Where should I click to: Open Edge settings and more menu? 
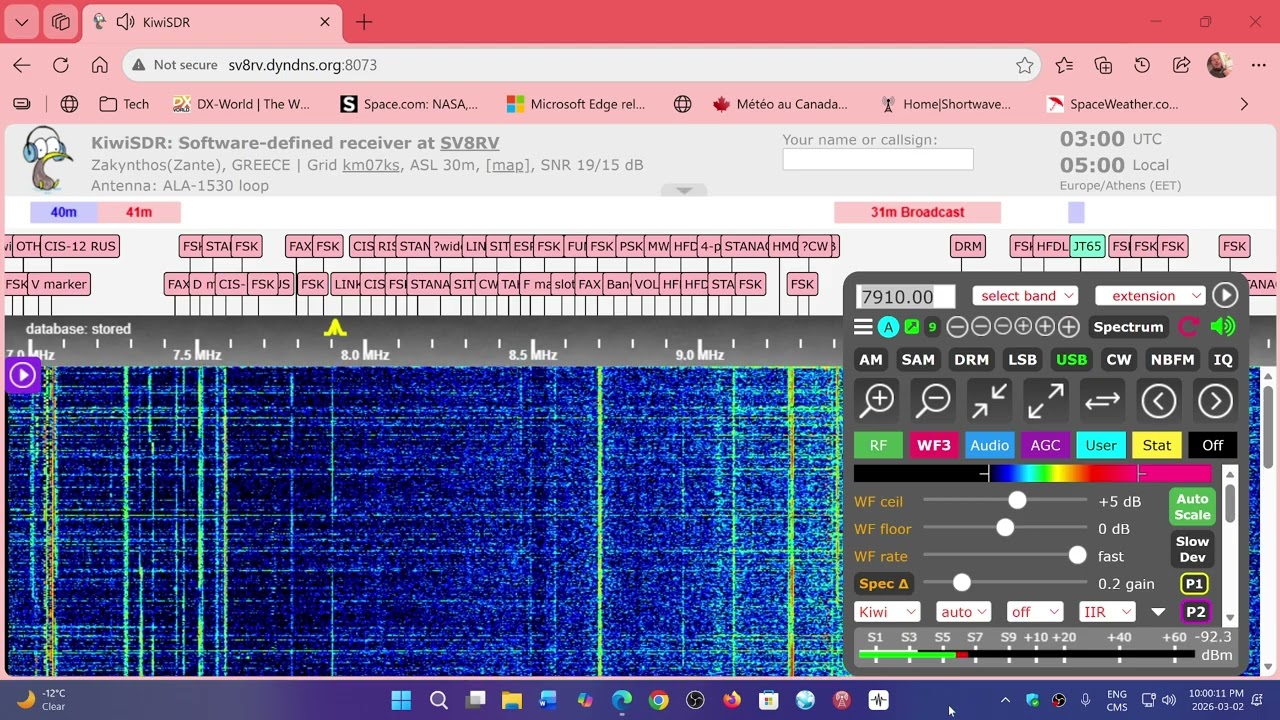tap(1258, 65)
